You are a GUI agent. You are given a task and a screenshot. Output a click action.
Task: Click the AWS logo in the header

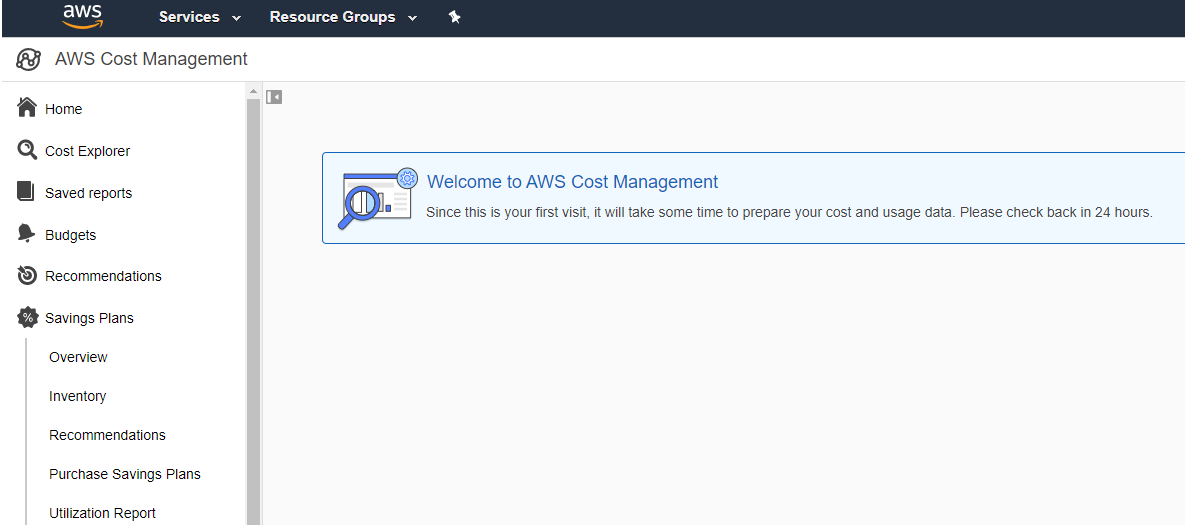[x=82, y=16]
